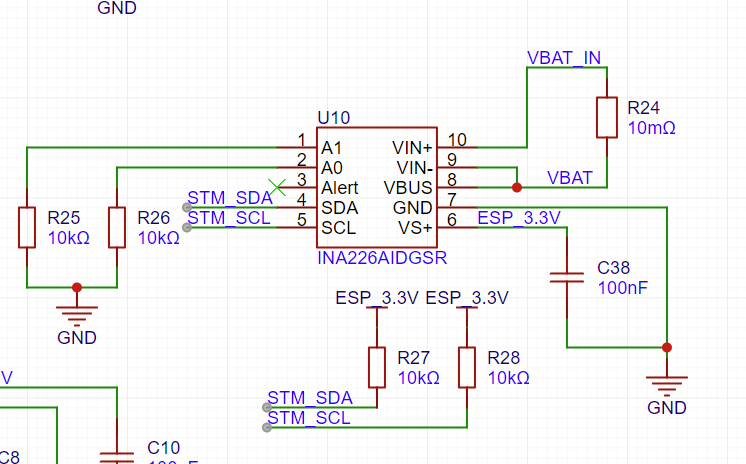
Task: Click the STM_SDA net label near pin 4
Action: pyautogui.click(x=230, y=198)
